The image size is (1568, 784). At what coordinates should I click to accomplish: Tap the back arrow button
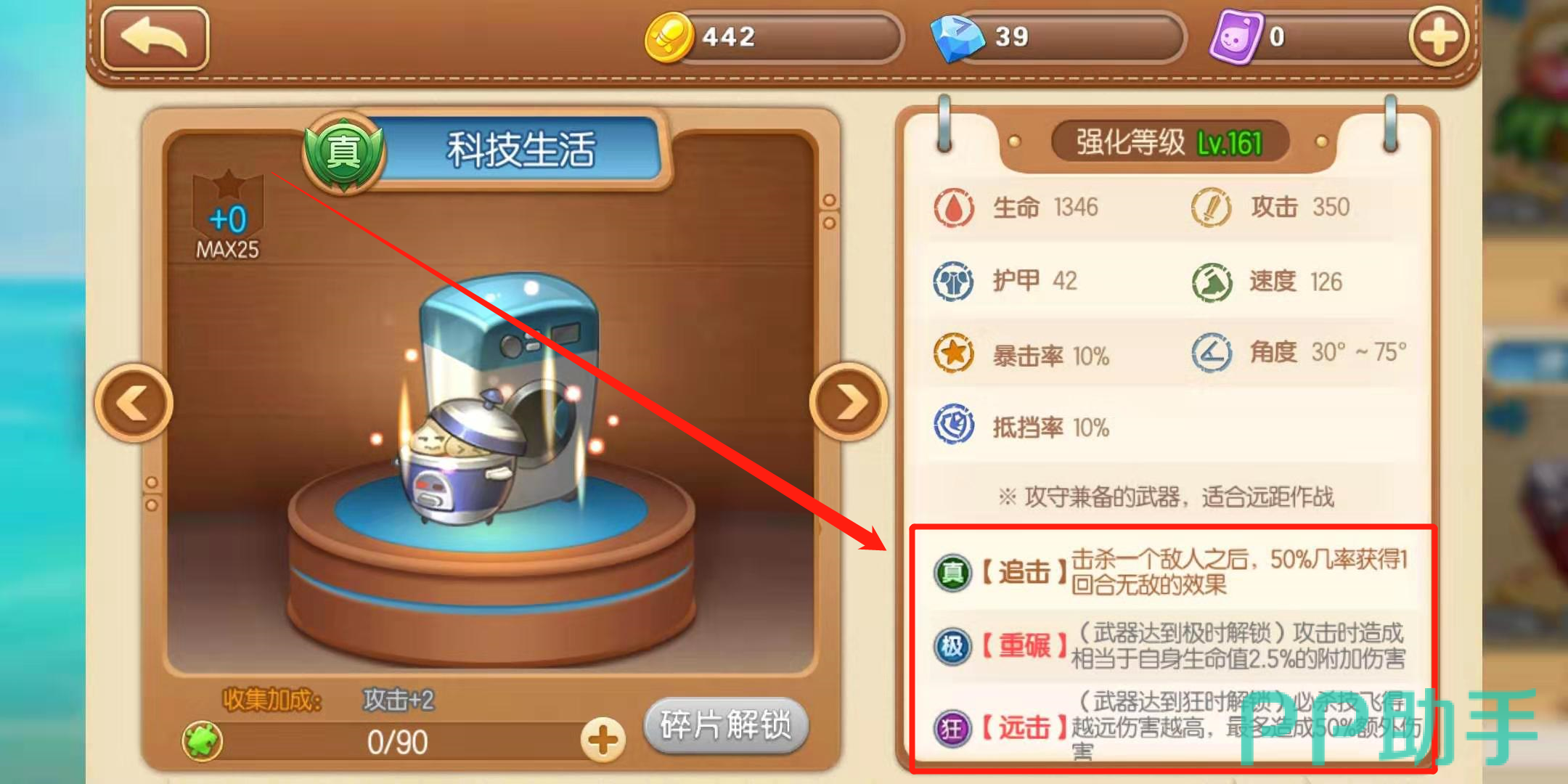coord(155,38)
